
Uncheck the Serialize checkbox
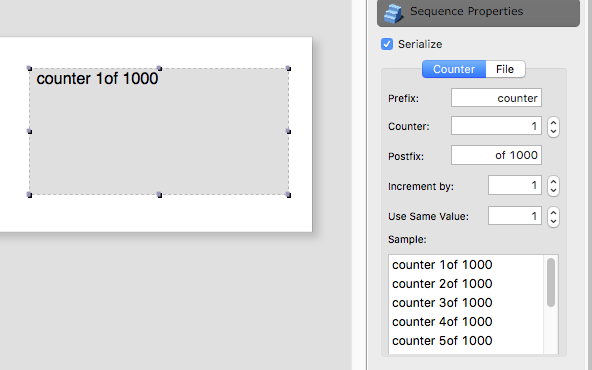tap(387, 44)
